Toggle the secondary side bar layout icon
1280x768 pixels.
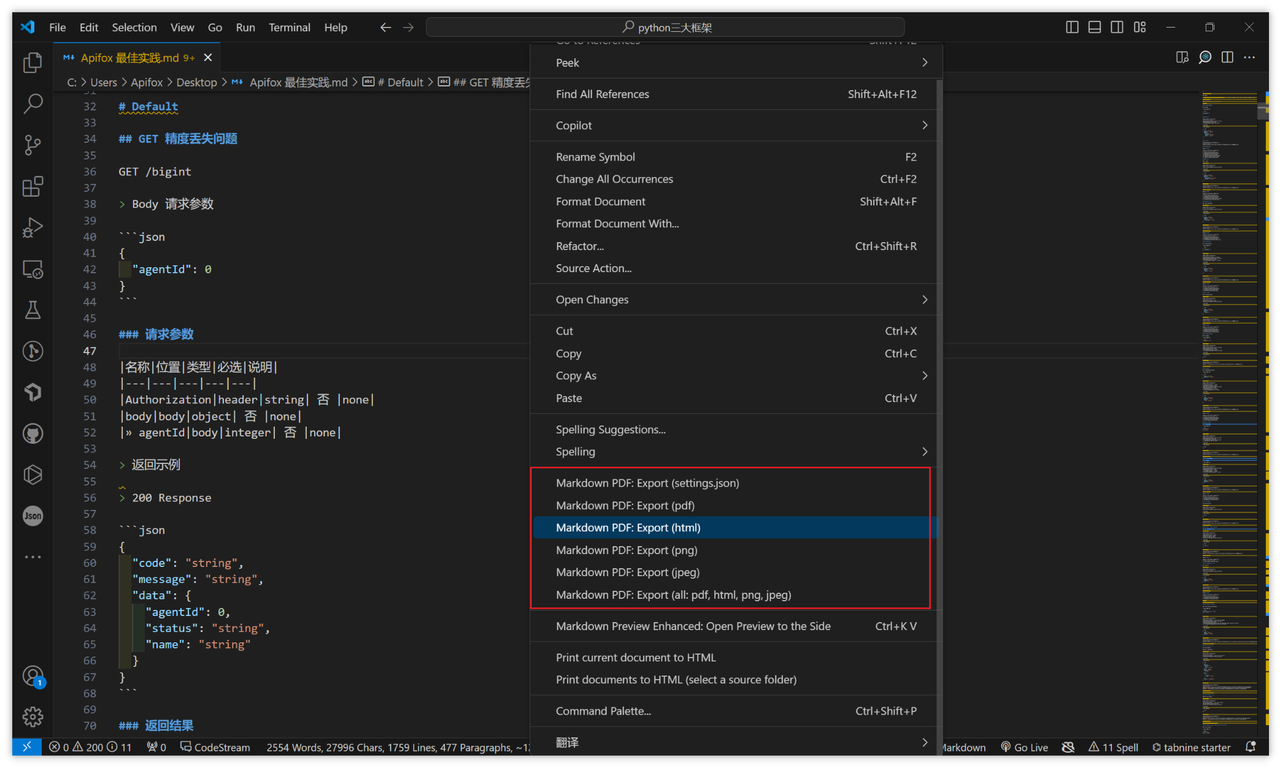pyautogui.click(x=1117, y=27)
